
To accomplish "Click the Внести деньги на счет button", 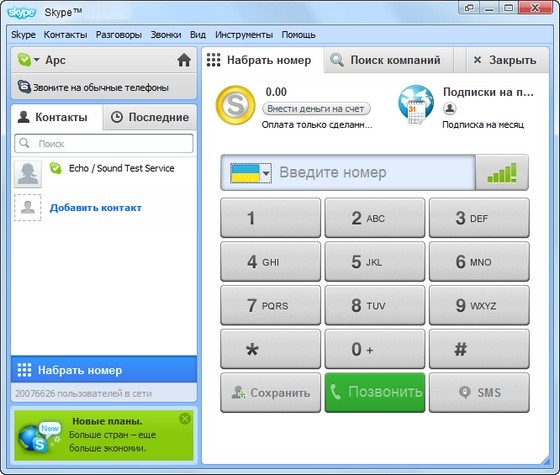I will [316, 109].
